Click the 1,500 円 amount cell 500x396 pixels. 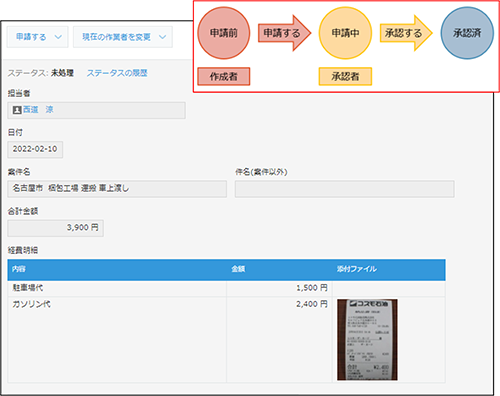pyautogui.click(x=279, y=288)
